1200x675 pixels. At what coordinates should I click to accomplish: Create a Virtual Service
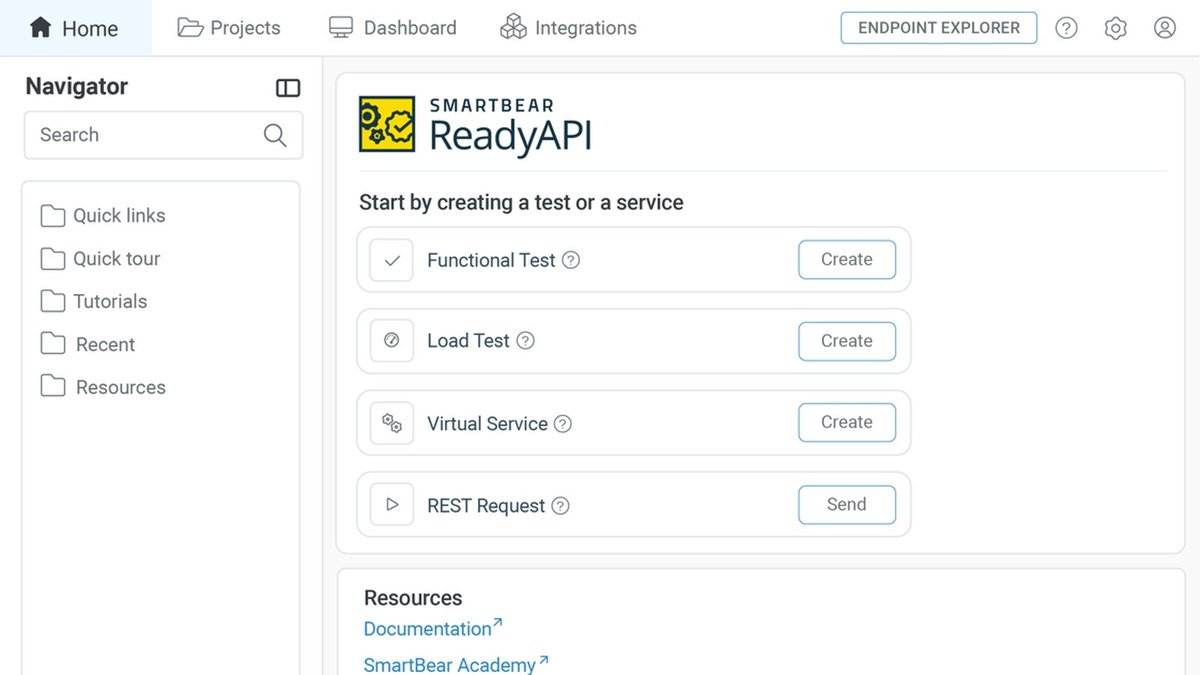847,423
